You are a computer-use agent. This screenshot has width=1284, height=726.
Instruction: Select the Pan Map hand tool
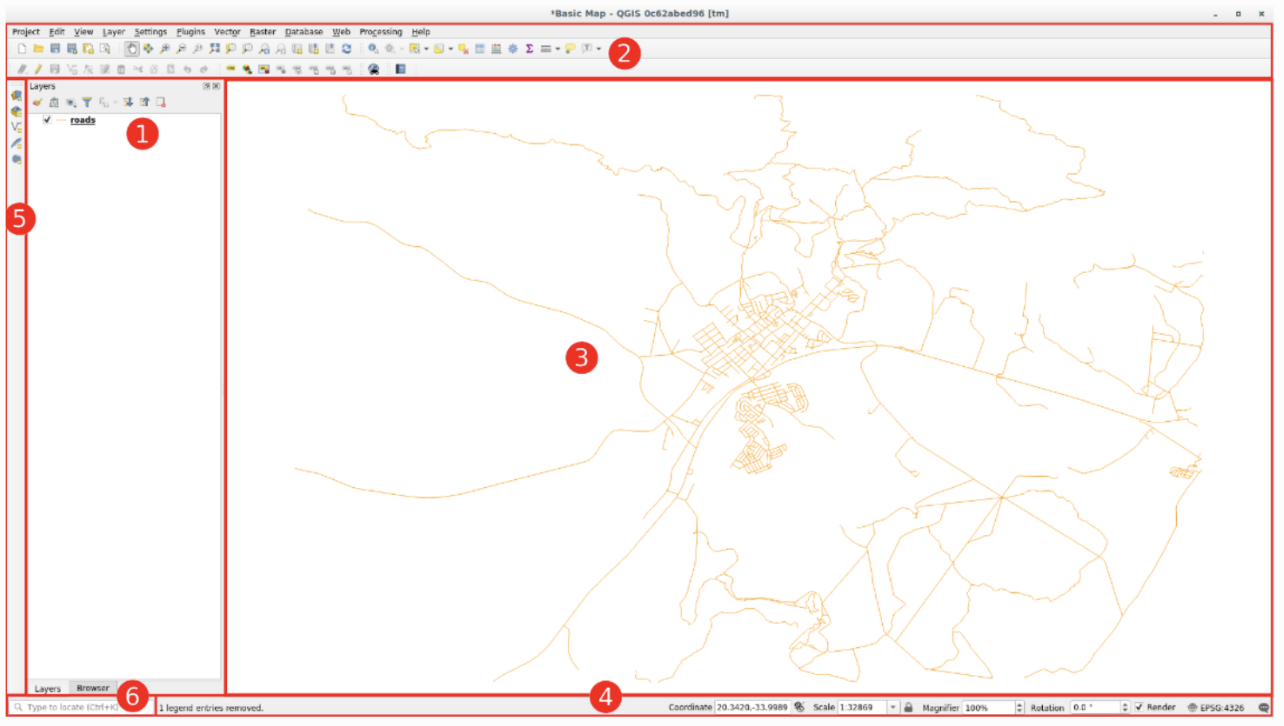(x=132, y=48)
